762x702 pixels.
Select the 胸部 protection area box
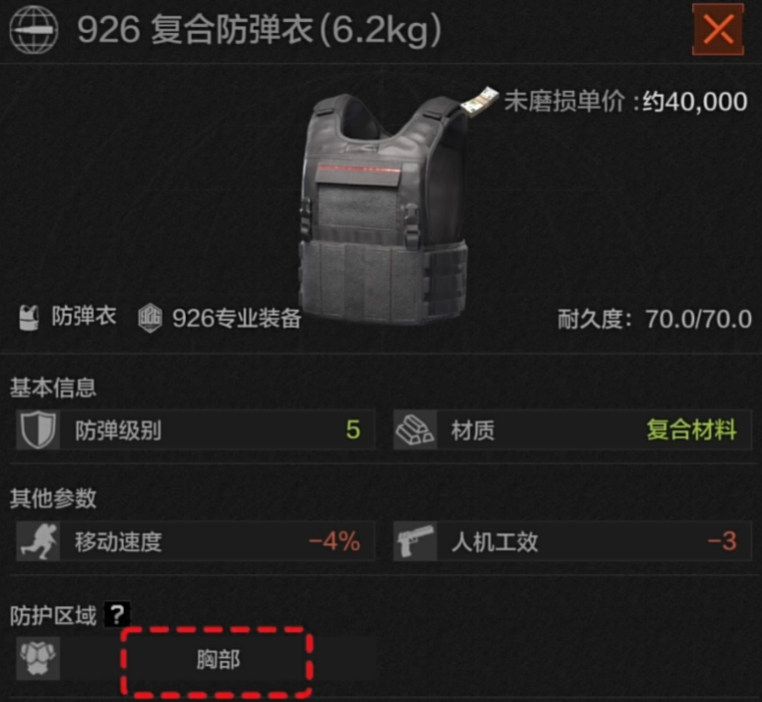click(217, 661)
